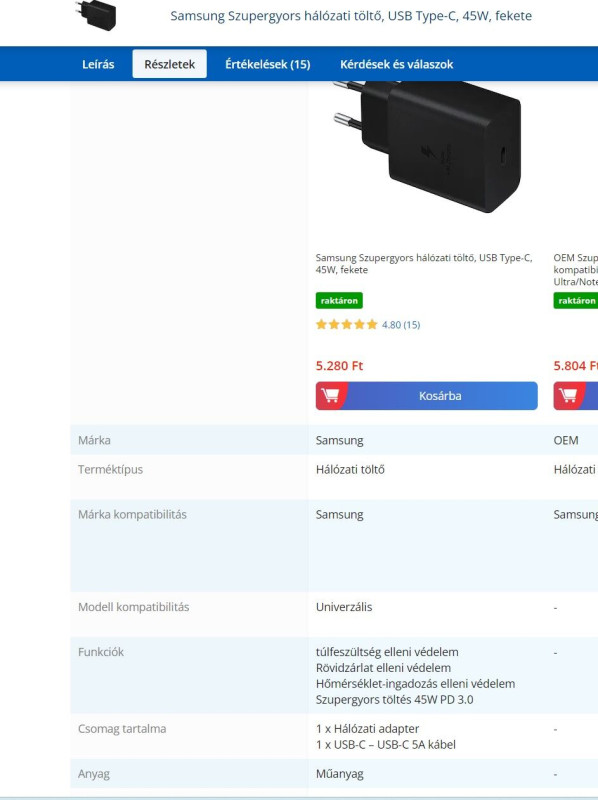Click the small charger thumbnail in header
The width and height of the screenshot is (598, 800).
click(96, 15)
